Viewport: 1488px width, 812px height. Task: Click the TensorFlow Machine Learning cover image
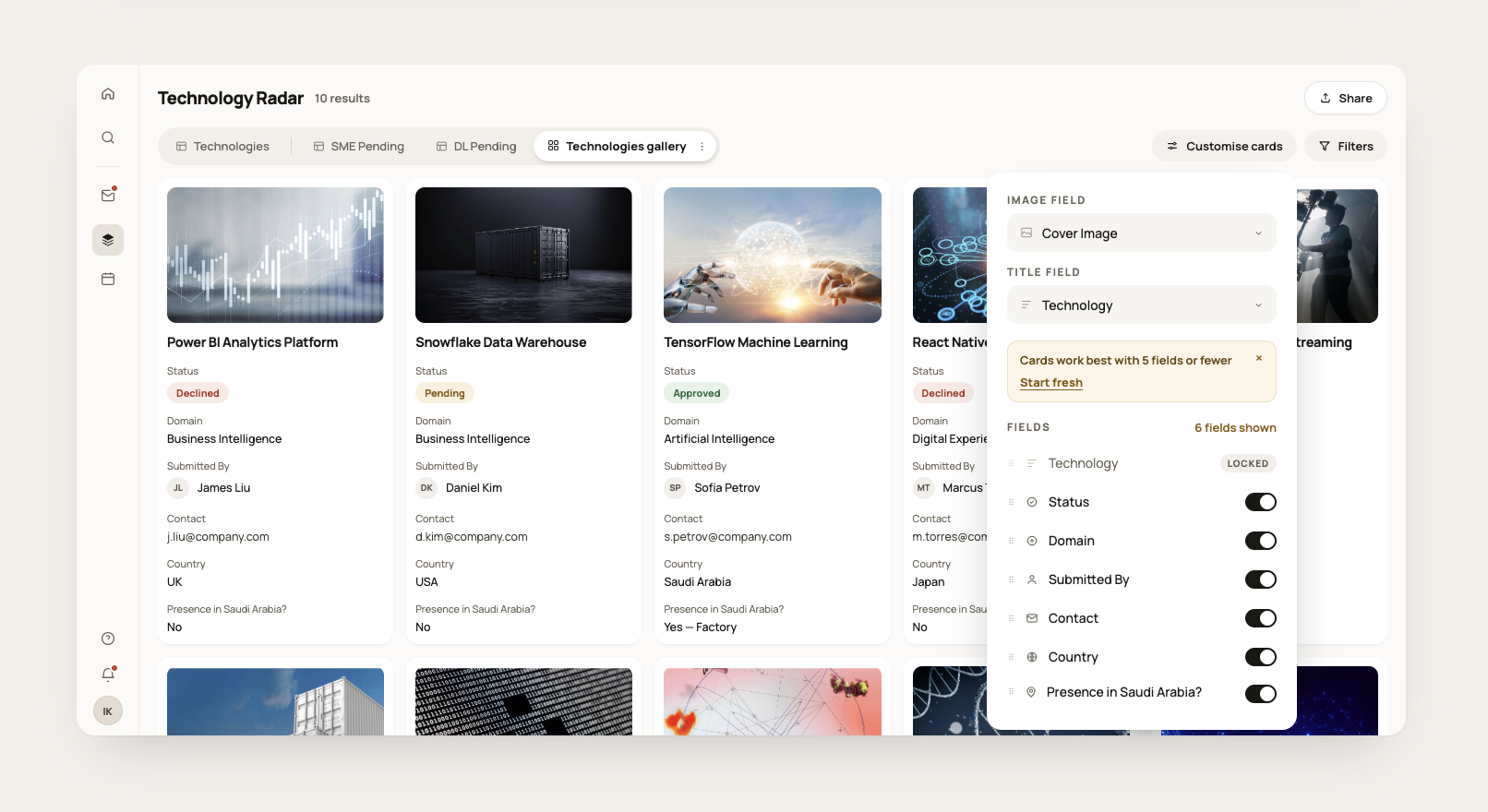click(x=773, y=256)
